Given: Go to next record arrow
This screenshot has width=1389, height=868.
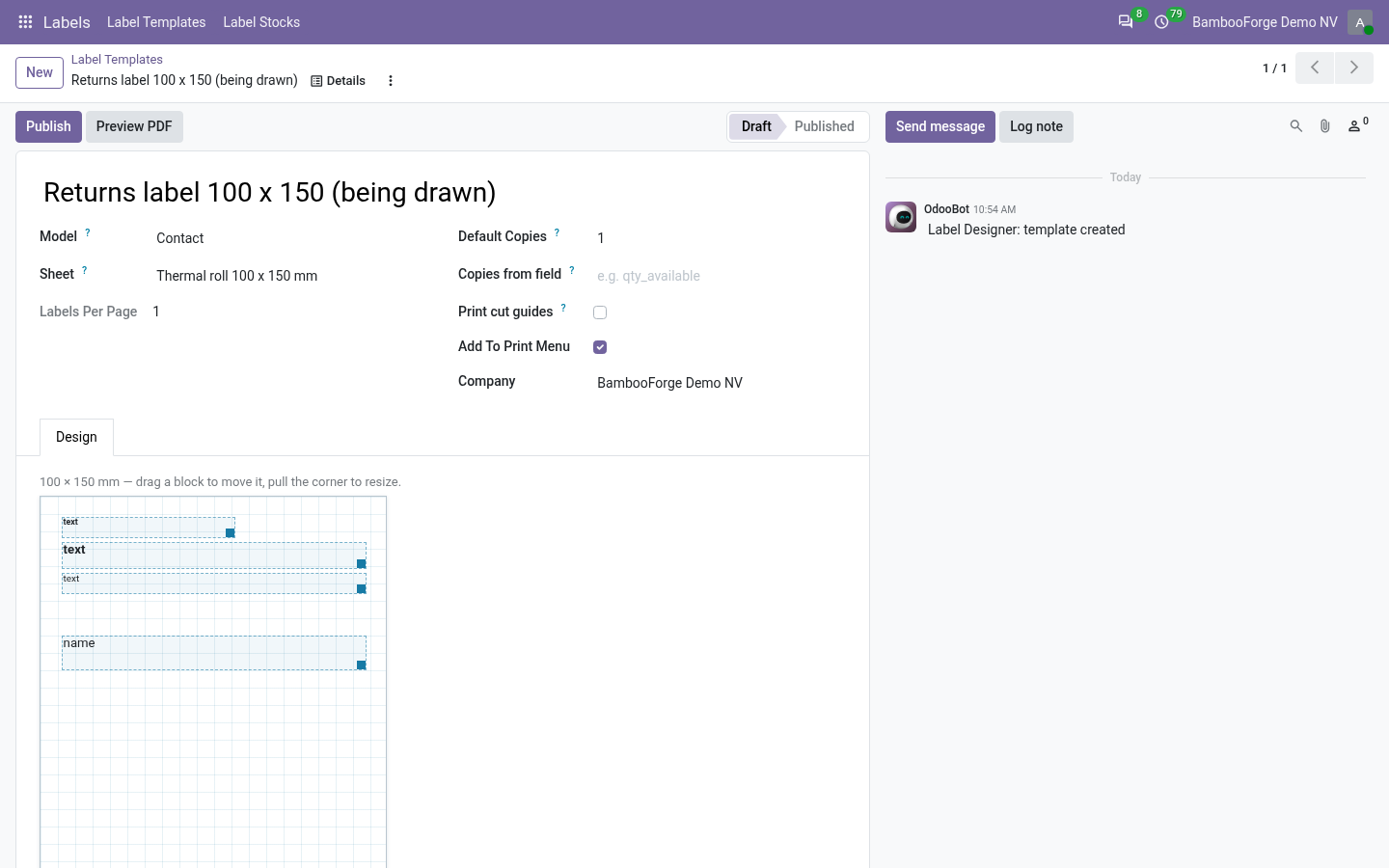Looking at the screenshot, I should (1353, 68).
